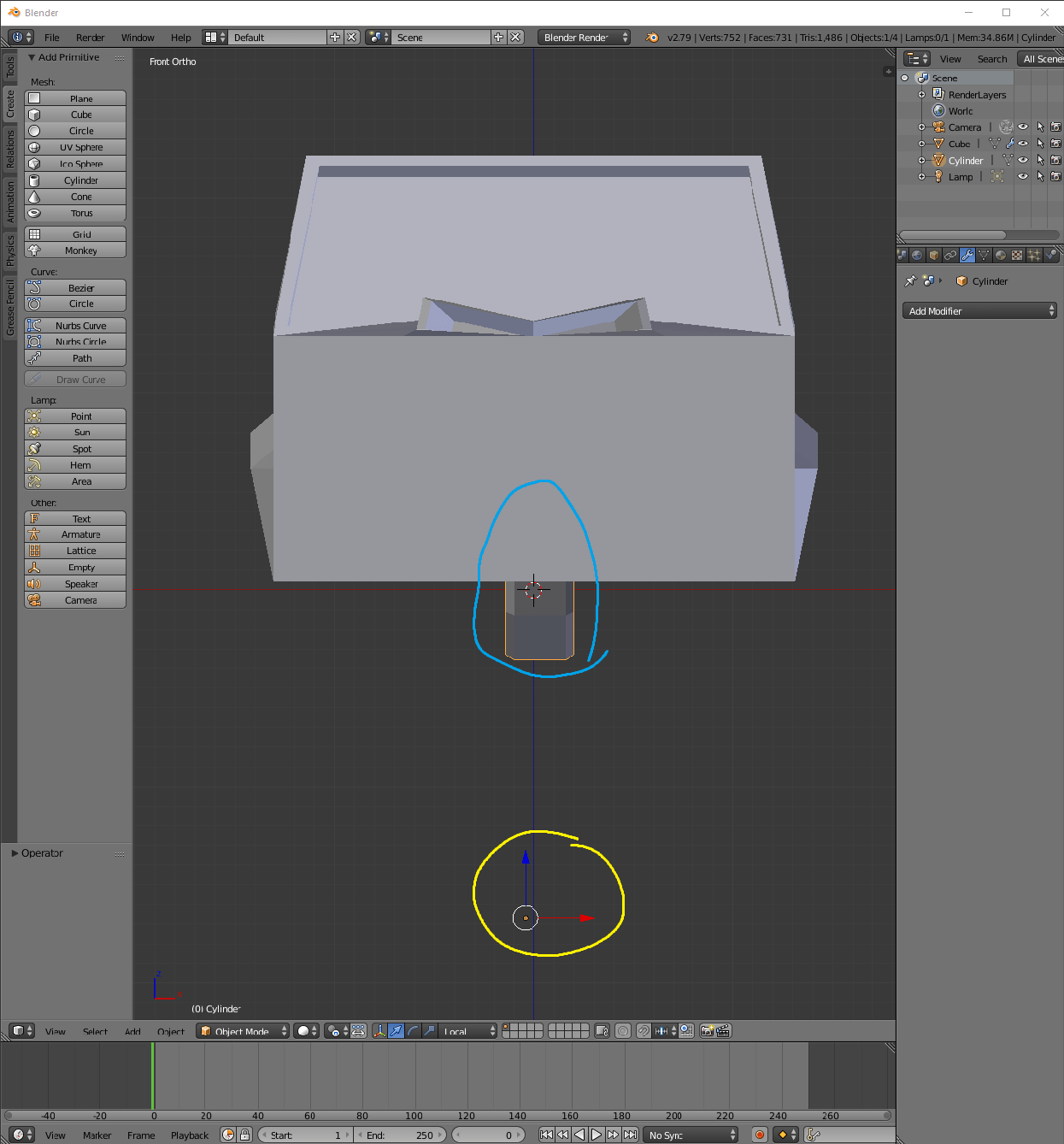1064x1144 pixels.
Task: Add a Text object
Action: click(x=75, y=518)
